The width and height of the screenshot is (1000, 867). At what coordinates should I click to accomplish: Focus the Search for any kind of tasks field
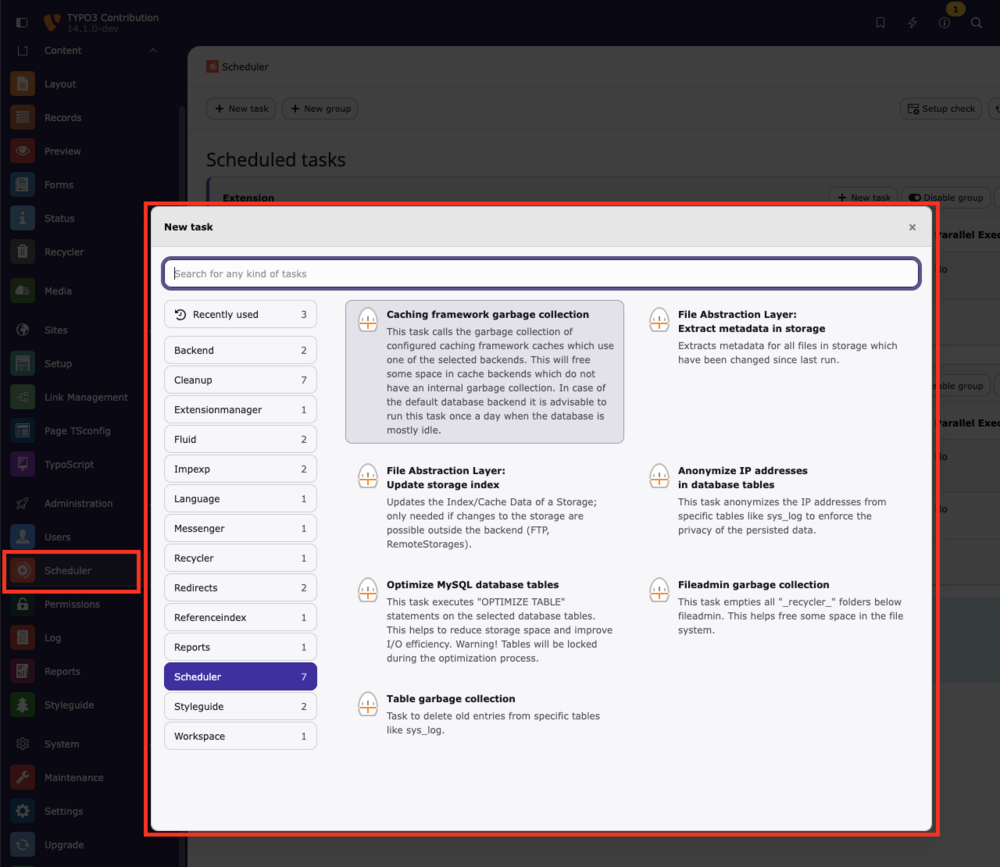[541, 274]
